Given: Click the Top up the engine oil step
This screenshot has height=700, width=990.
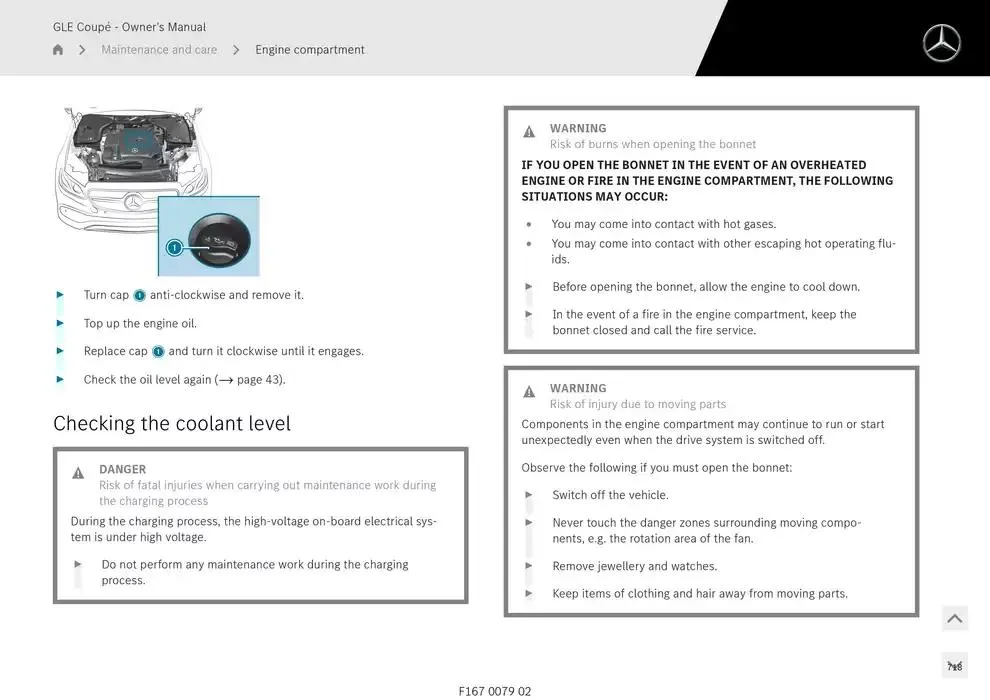Looking at the screenshot, I should coord(140,324).
